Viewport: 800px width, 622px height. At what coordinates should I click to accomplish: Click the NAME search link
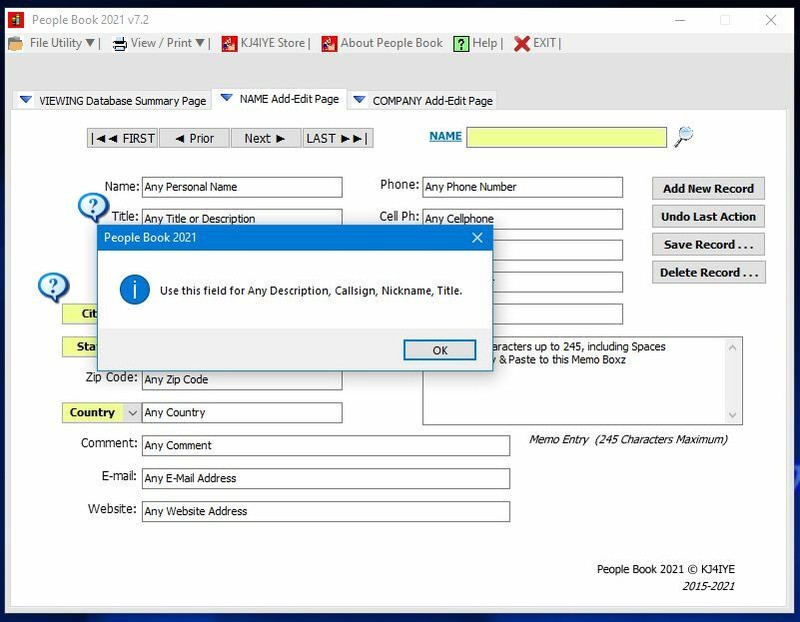(x=445, y=136)
